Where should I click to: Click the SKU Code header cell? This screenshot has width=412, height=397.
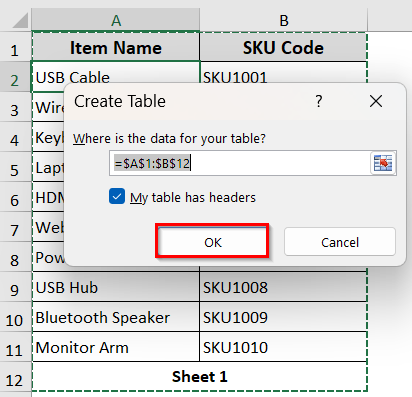283,47
